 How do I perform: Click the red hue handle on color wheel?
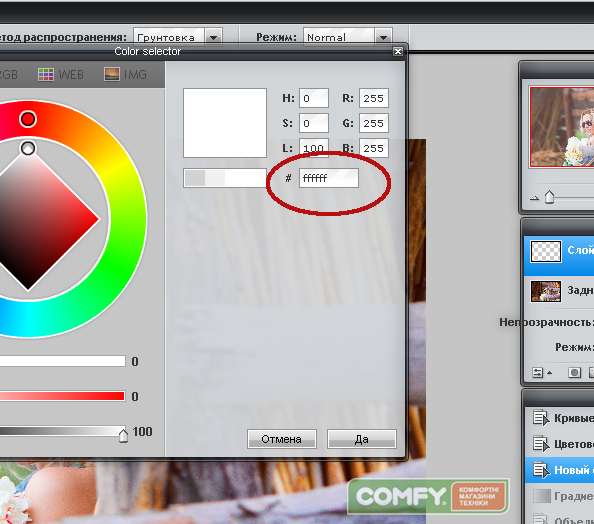pyautogui.click(x=28, y=119)
